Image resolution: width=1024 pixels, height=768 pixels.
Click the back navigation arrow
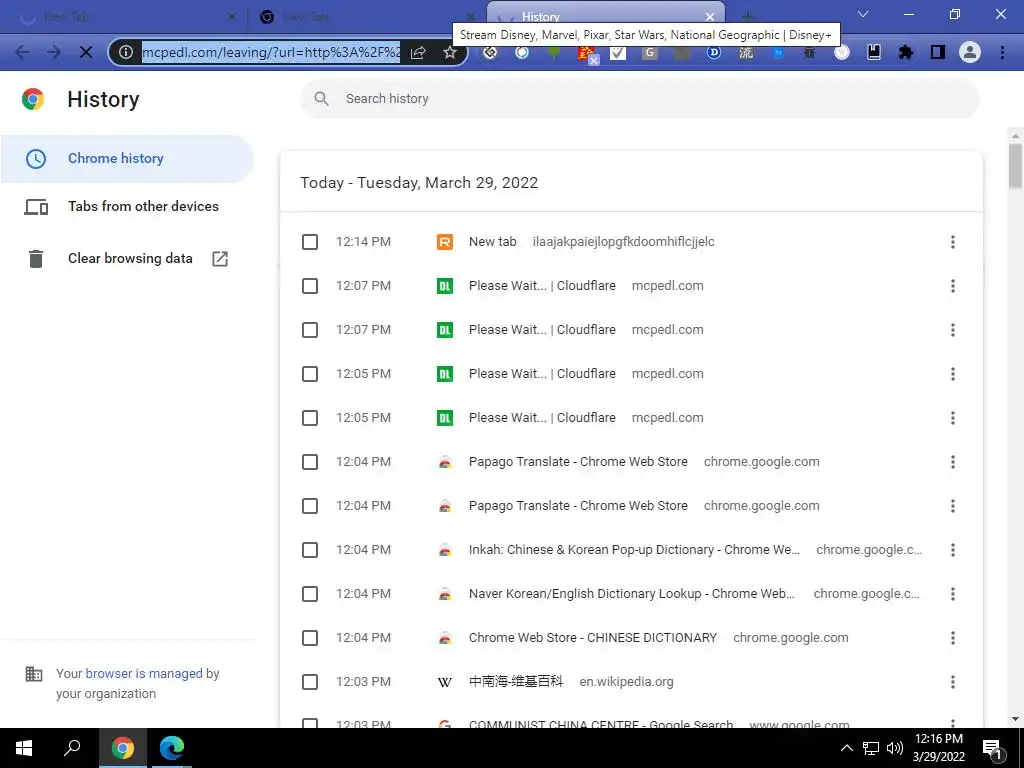[22, 52]
